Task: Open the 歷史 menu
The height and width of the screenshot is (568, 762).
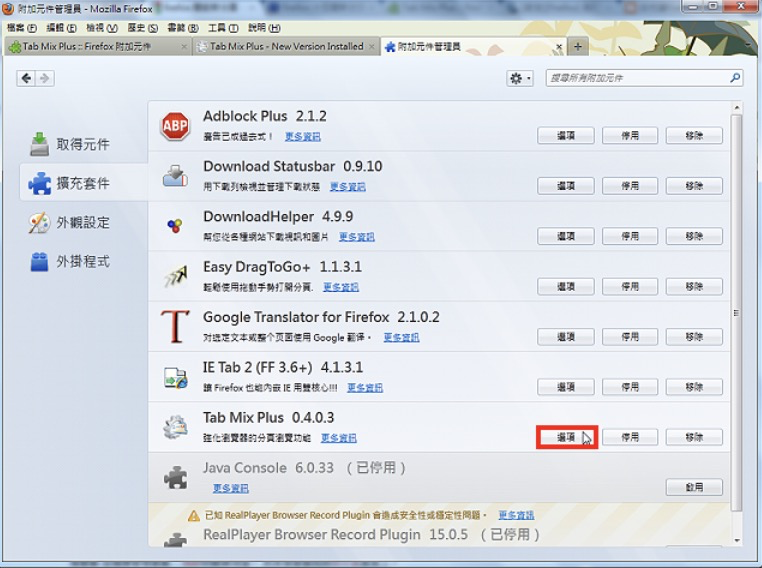Action: pos(142,28)
